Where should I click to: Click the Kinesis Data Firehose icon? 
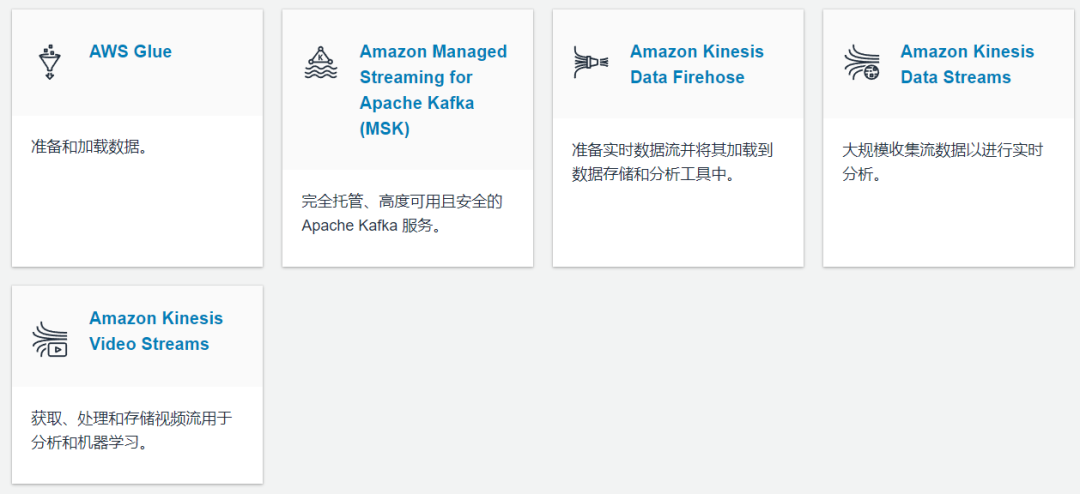point(590,62)
